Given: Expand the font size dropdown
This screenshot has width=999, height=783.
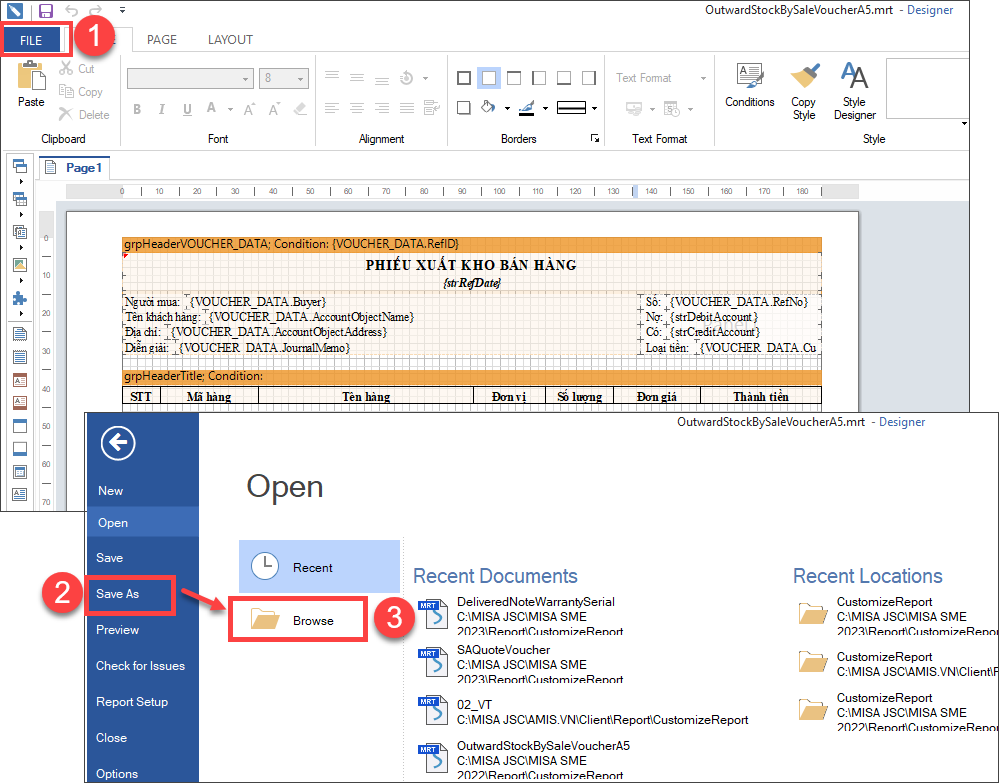Looking at the screenshot, I should pyautogui.click(x=300, y=78).
